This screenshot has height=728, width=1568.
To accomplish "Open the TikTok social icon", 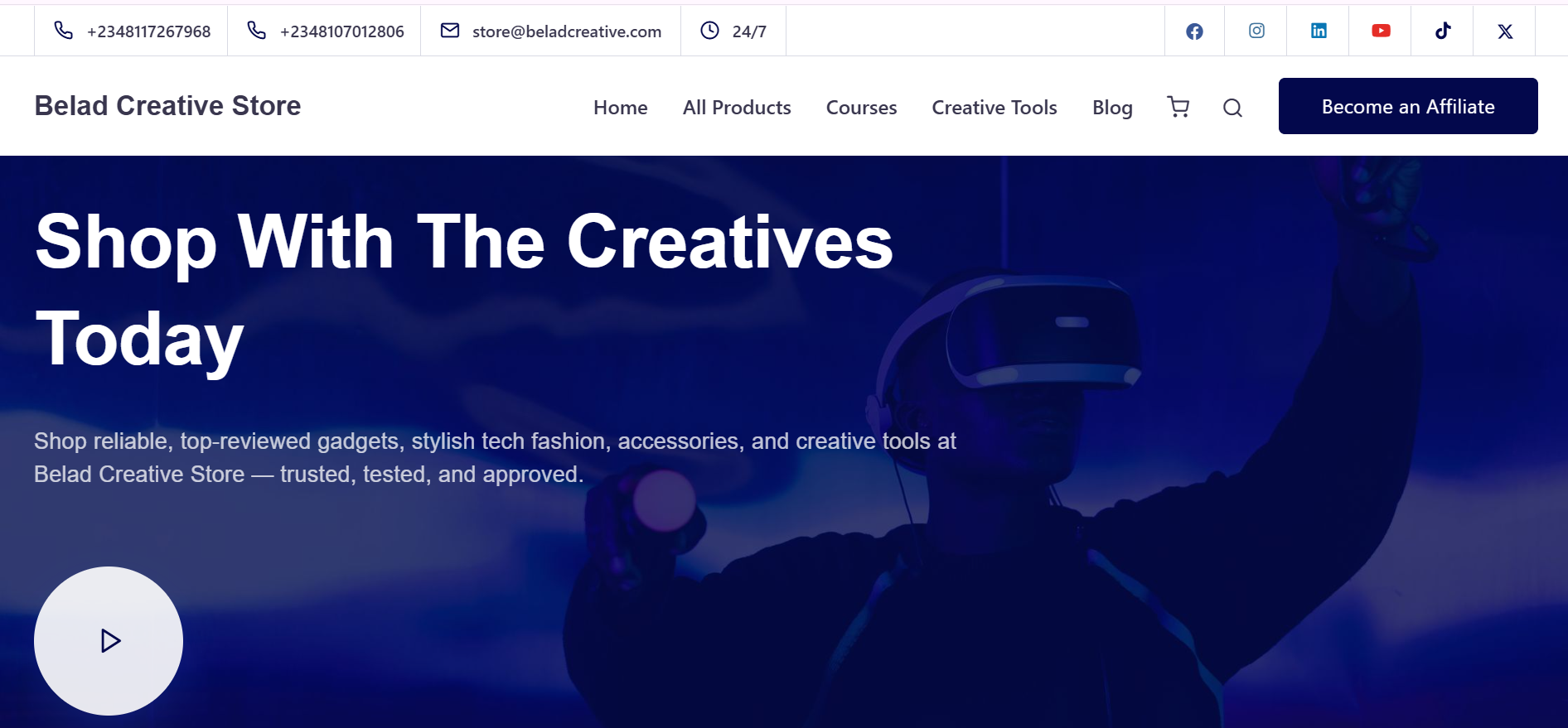I will coord(1443,31).
